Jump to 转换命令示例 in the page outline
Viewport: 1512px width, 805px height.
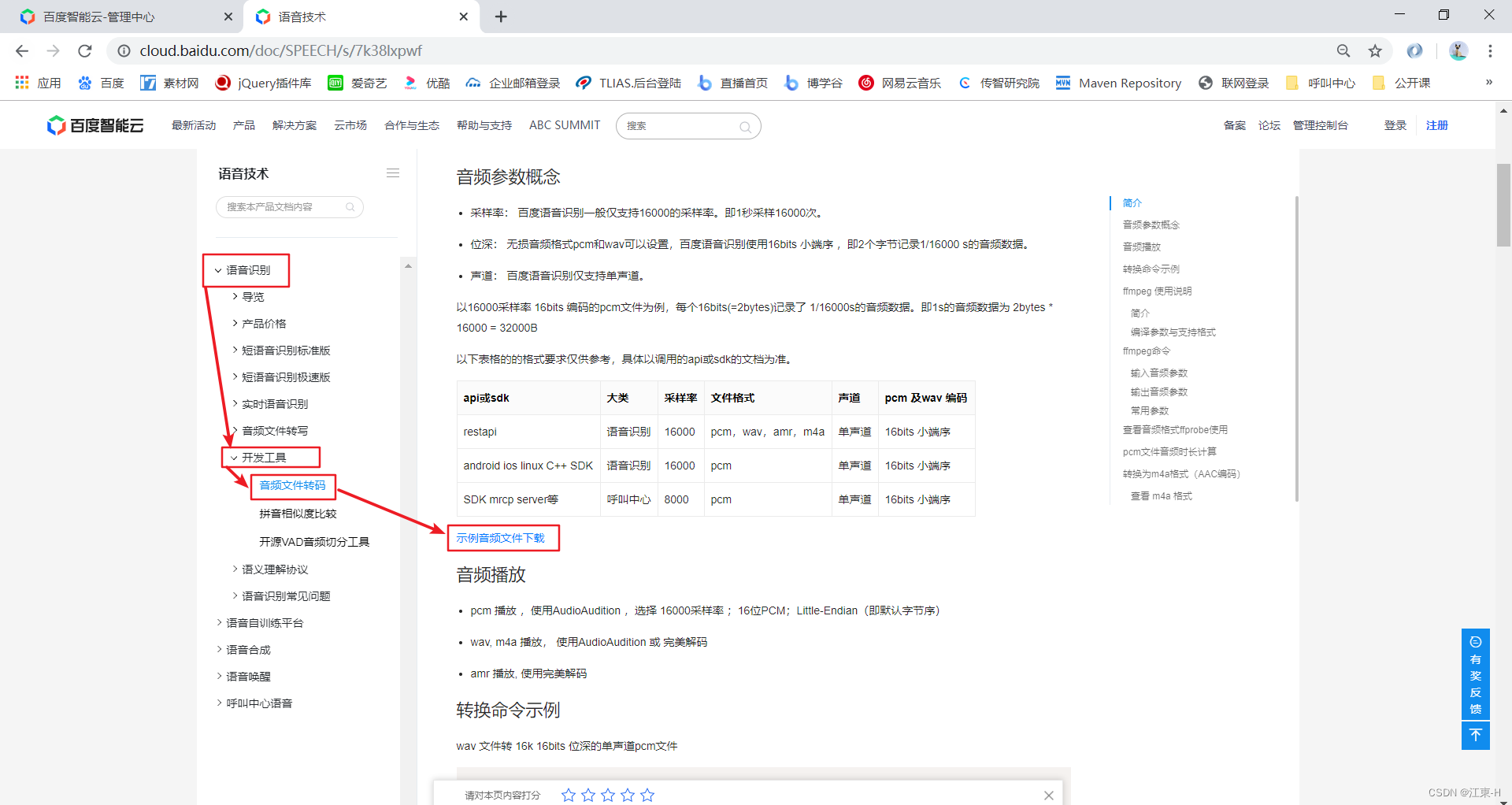point(1151,269)
